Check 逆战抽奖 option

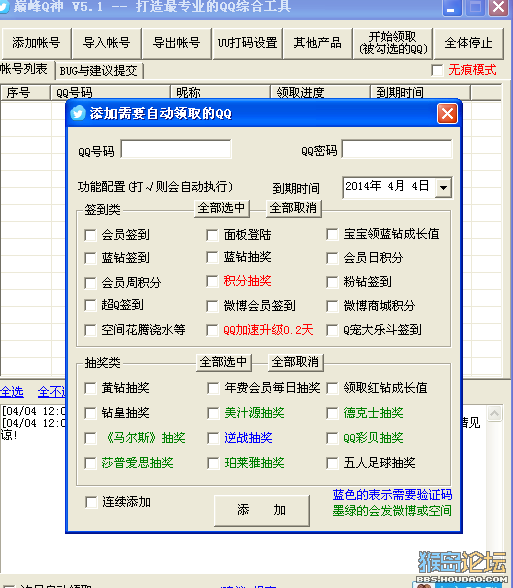213,438
